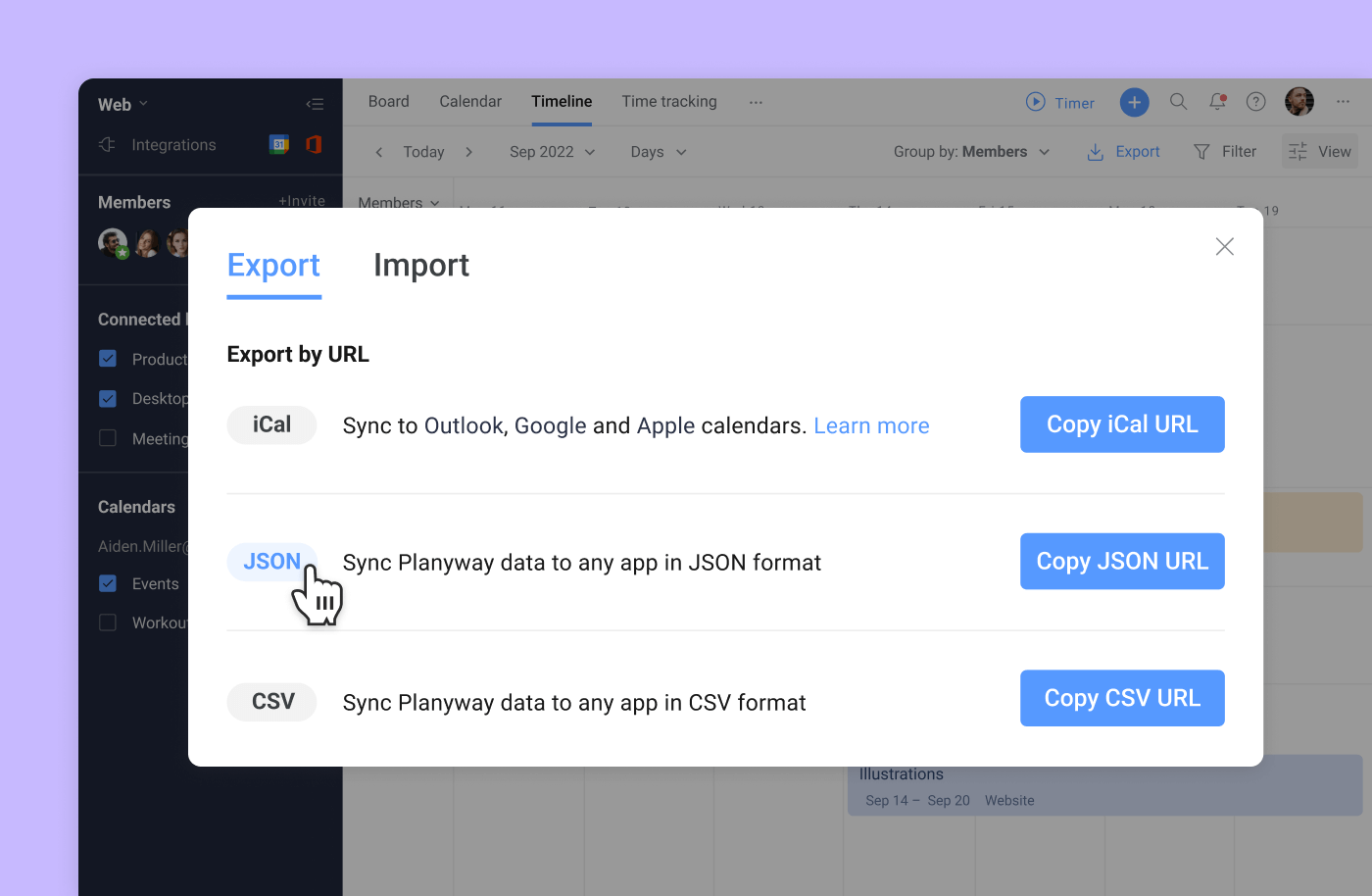Viewport: 1372px width, 896px height.
Task: Click the Integrations plug icon
Action: click(x=106, y=144)
